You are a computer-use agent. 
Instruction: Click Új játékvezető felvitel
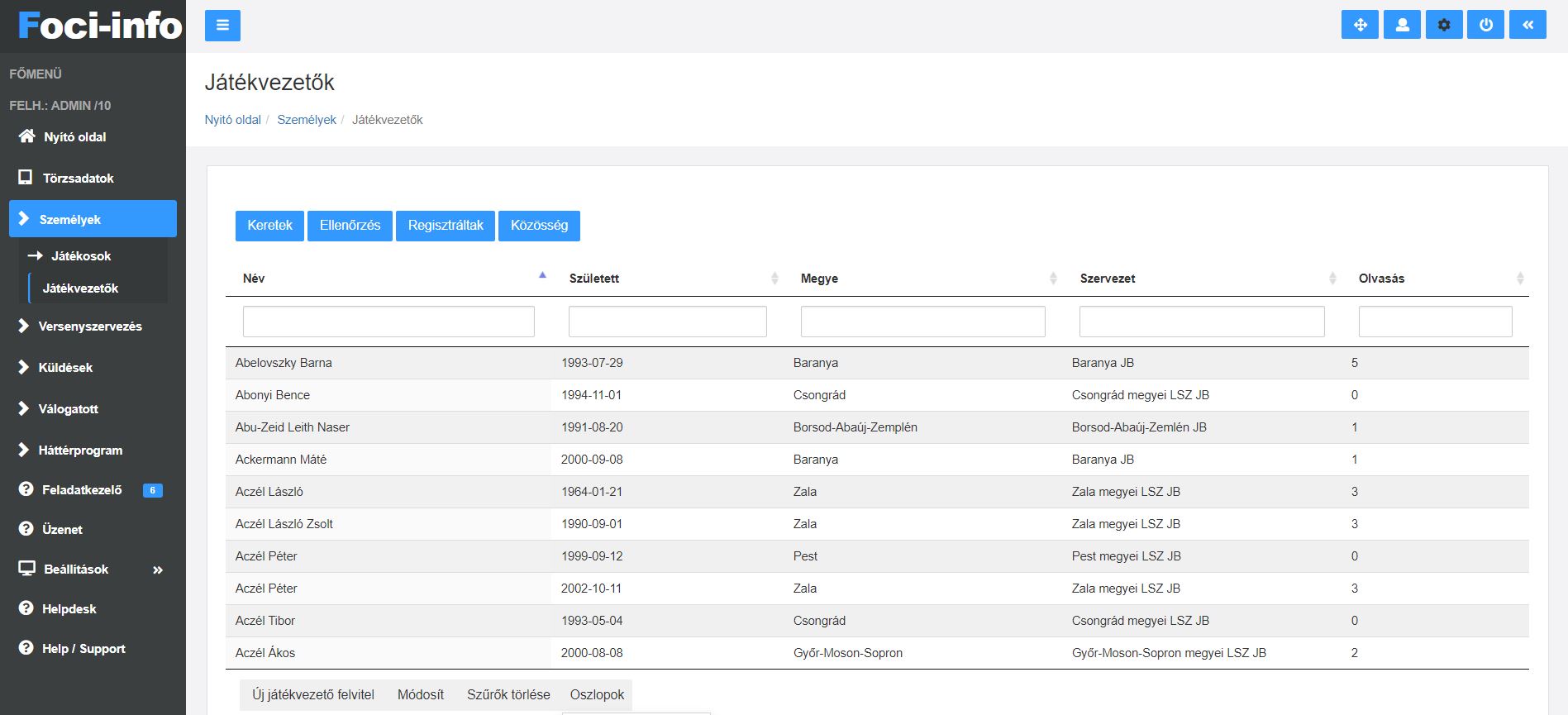pos(313,695)
